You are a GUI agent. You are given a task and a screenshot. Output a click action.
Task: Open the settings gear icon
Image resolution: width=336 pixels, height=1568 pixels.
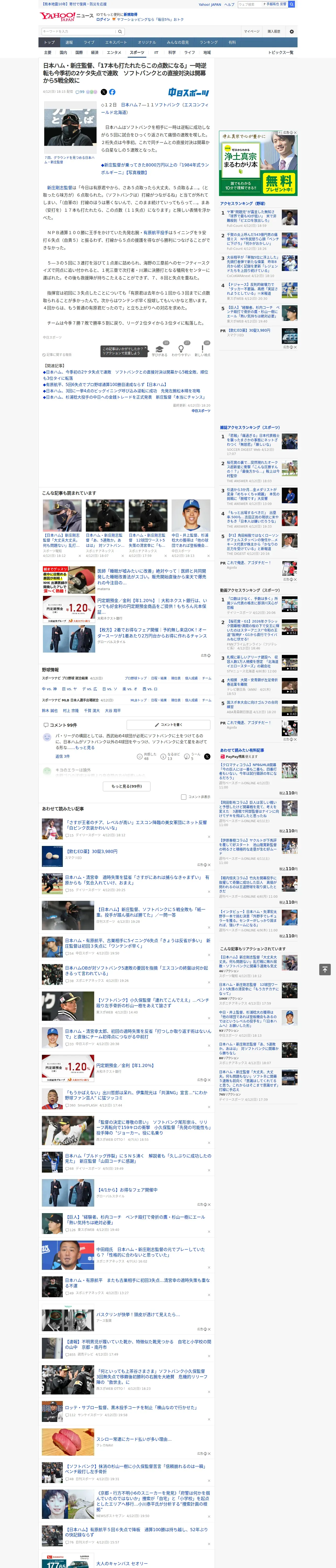click(292, 32)
